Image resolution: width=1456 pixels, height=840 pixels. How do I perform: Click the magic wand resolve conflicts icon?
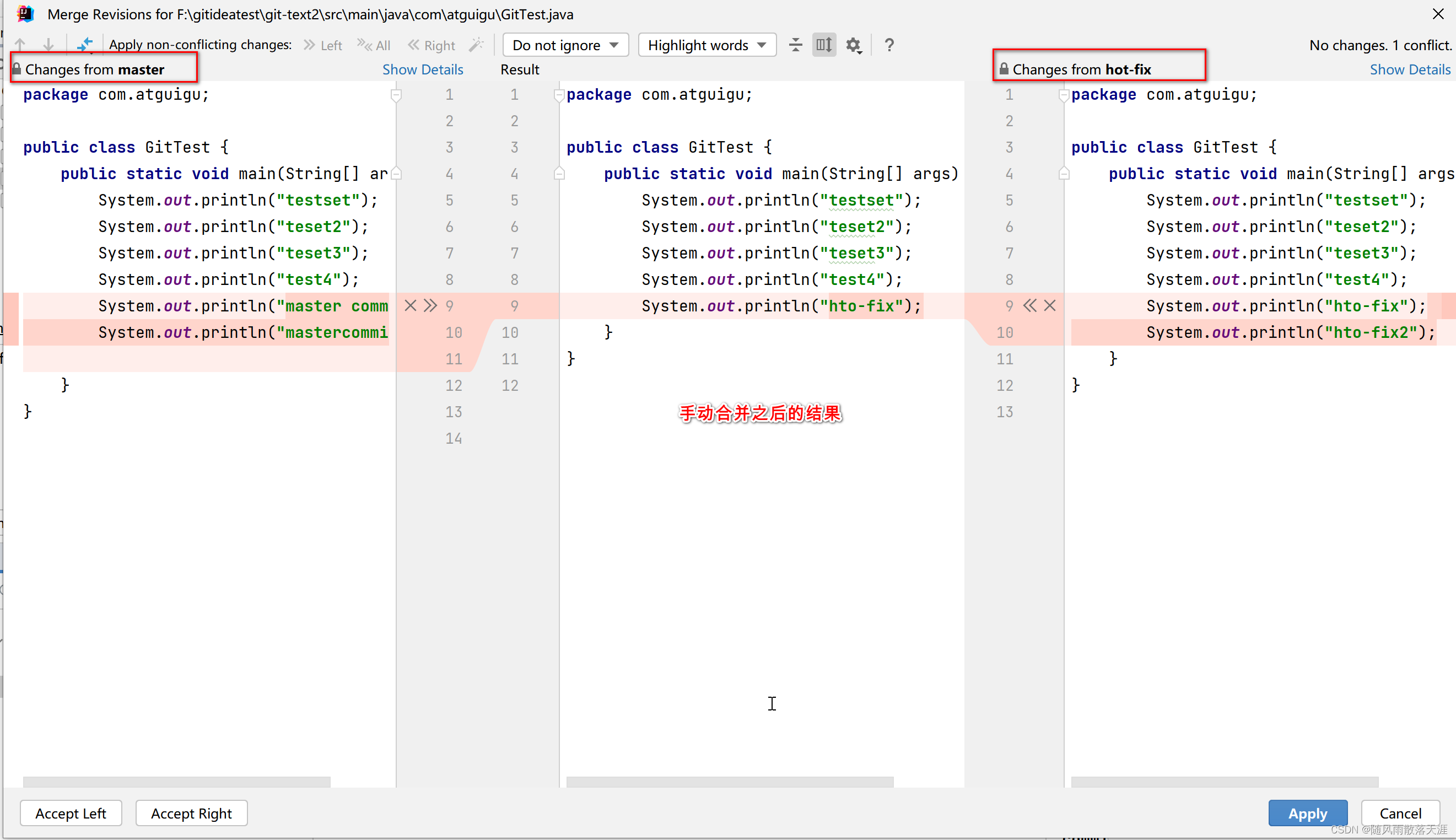(477, 45)
